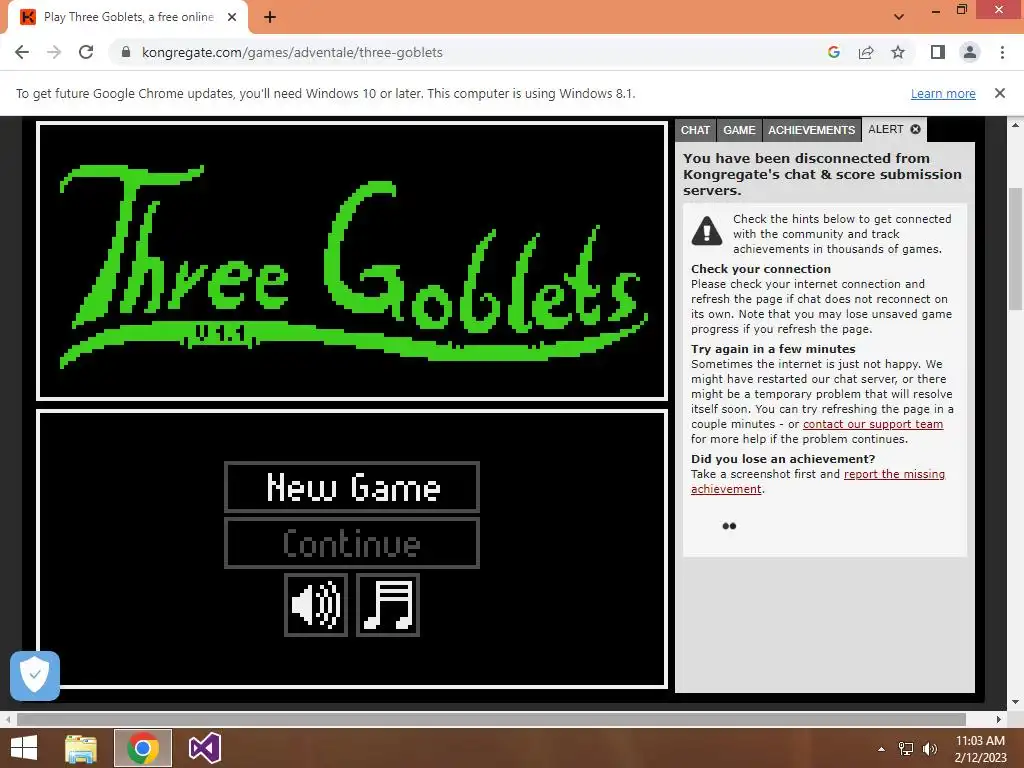Toggle the game sound effects speaker icon

316,605
